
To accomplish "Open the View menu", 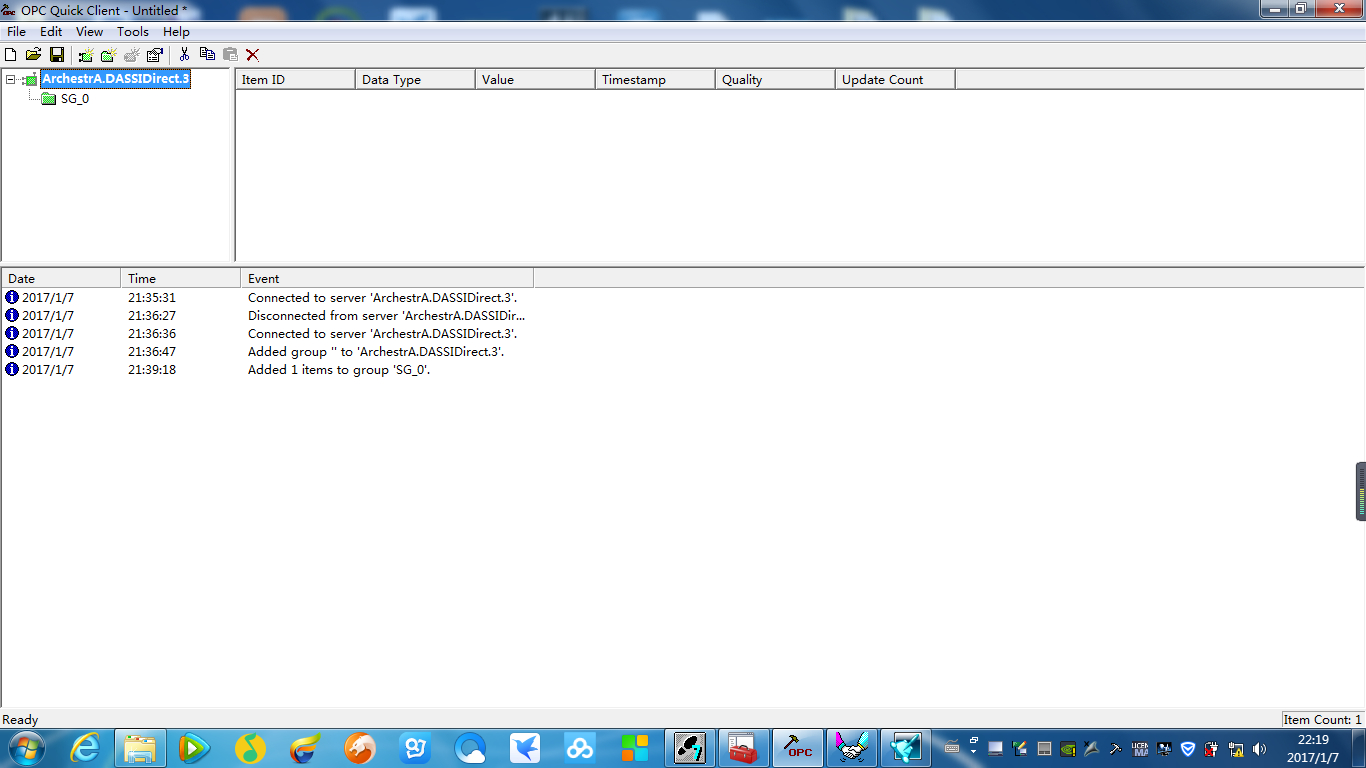I will [x=89, y=32].
